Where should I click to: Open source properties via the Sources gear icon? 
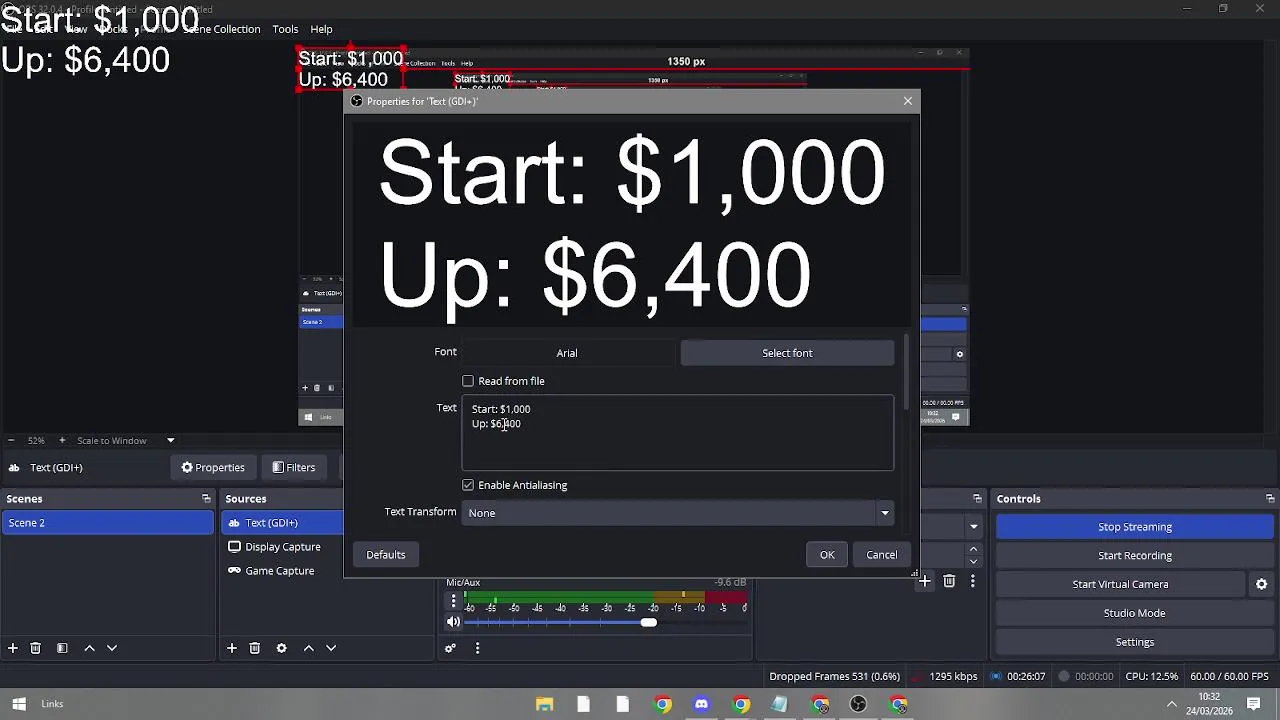point(282,648)
